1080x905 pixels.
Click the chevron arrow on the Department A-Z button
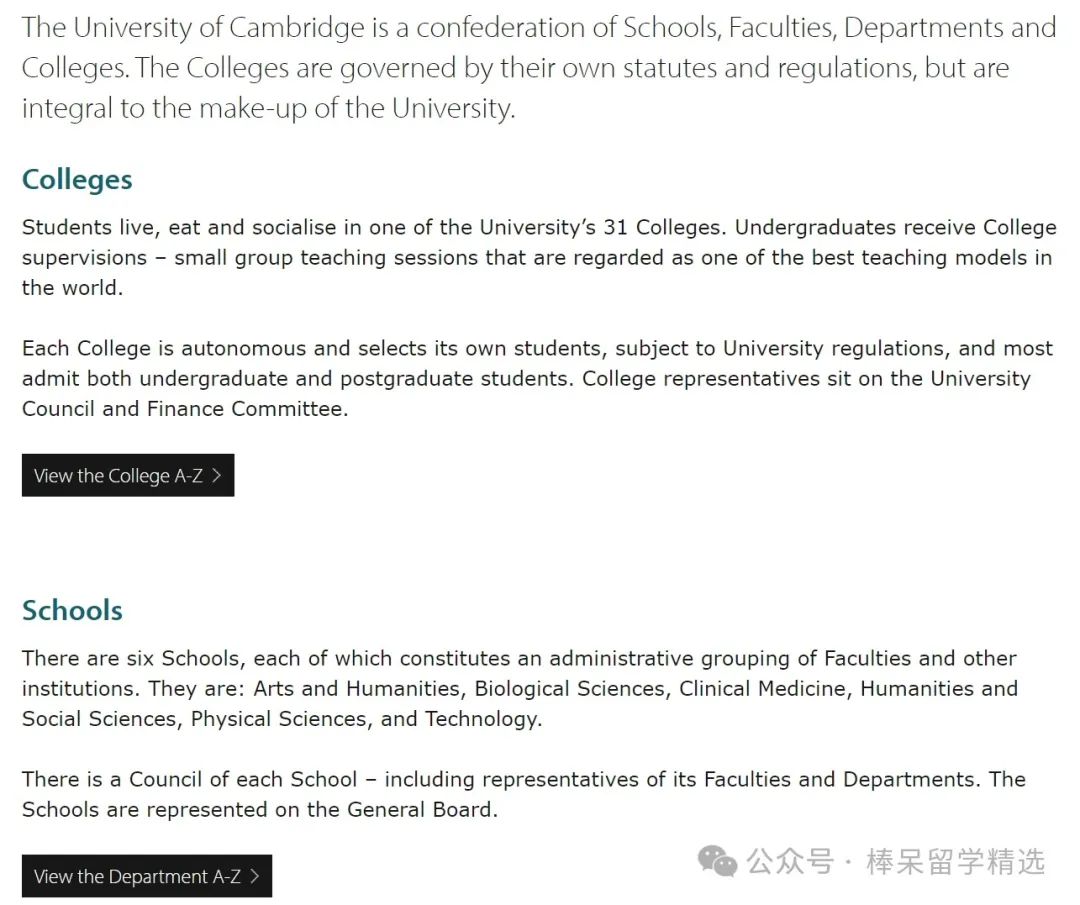pos(256,876)
